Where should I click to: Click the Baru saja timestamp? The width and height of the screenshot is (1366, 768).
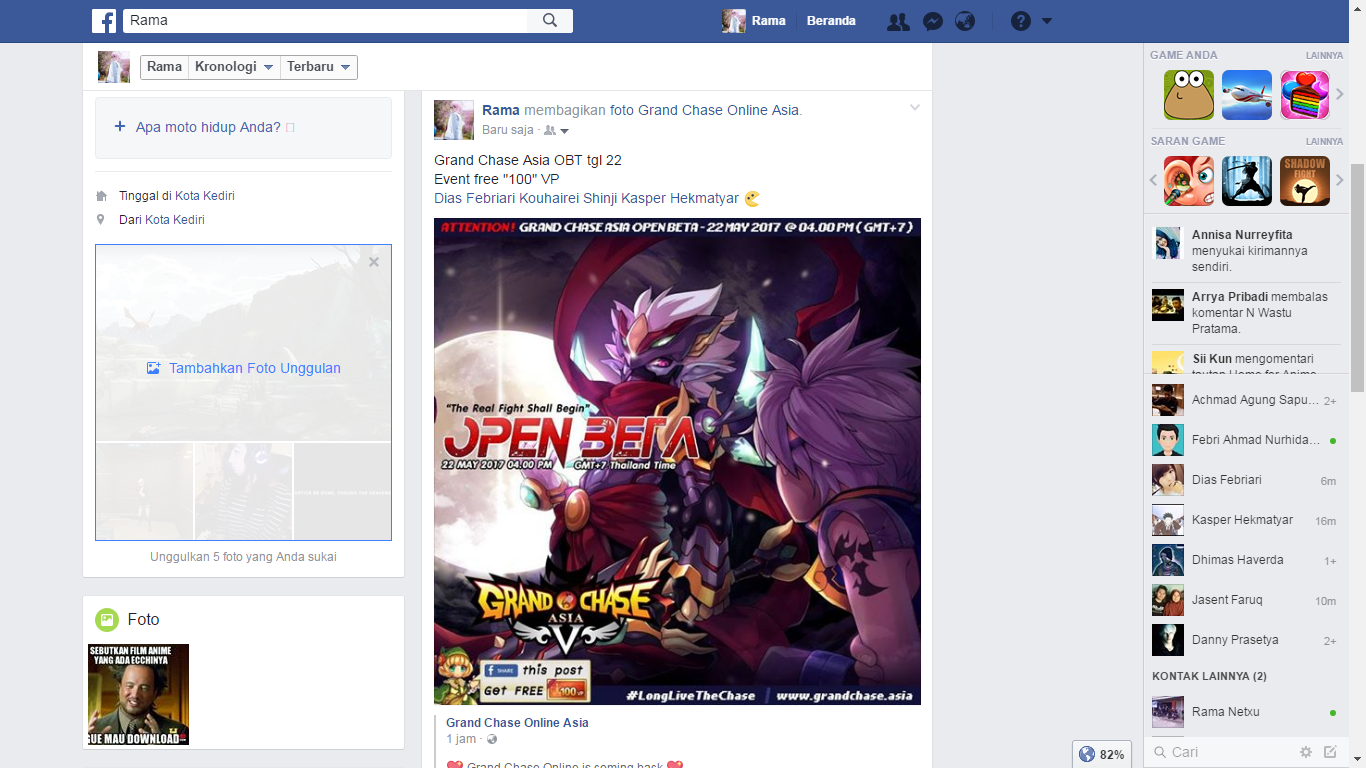[x=508, y=131]
